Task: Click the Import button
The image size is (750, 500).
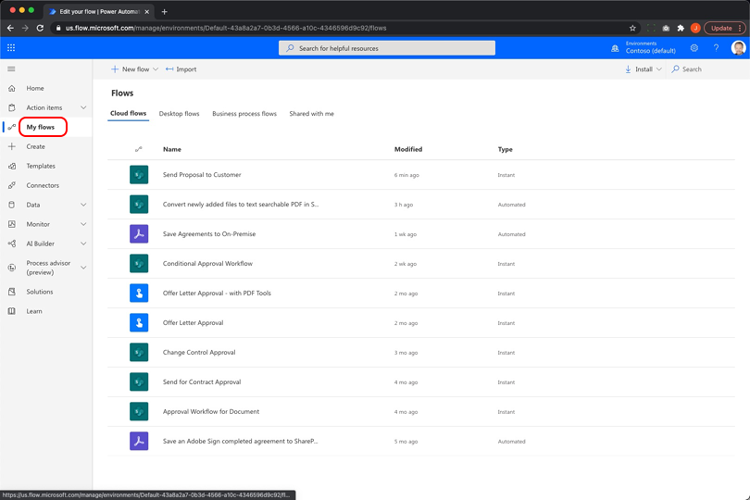Action: pos(181,69)
